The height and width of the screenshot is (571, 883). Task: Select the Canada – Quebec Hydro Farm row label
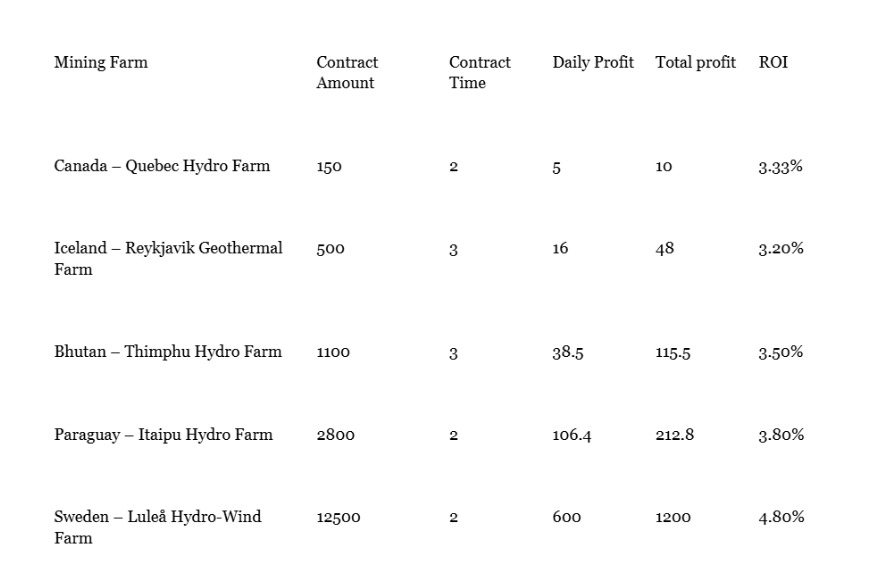(x=162, y=167)
